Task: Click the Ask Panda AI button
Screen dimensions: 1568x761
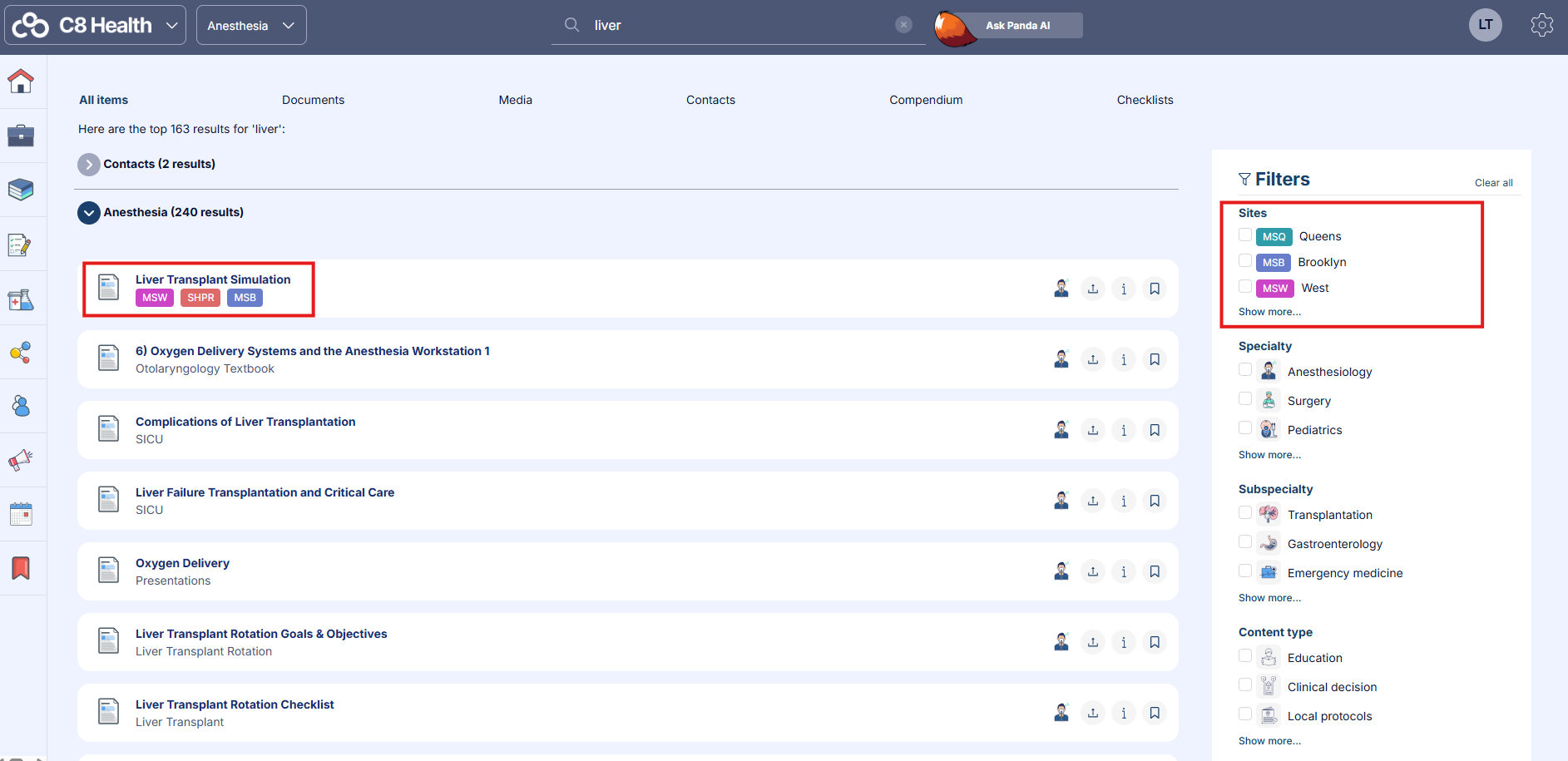Action: (x=1017, y=26)
